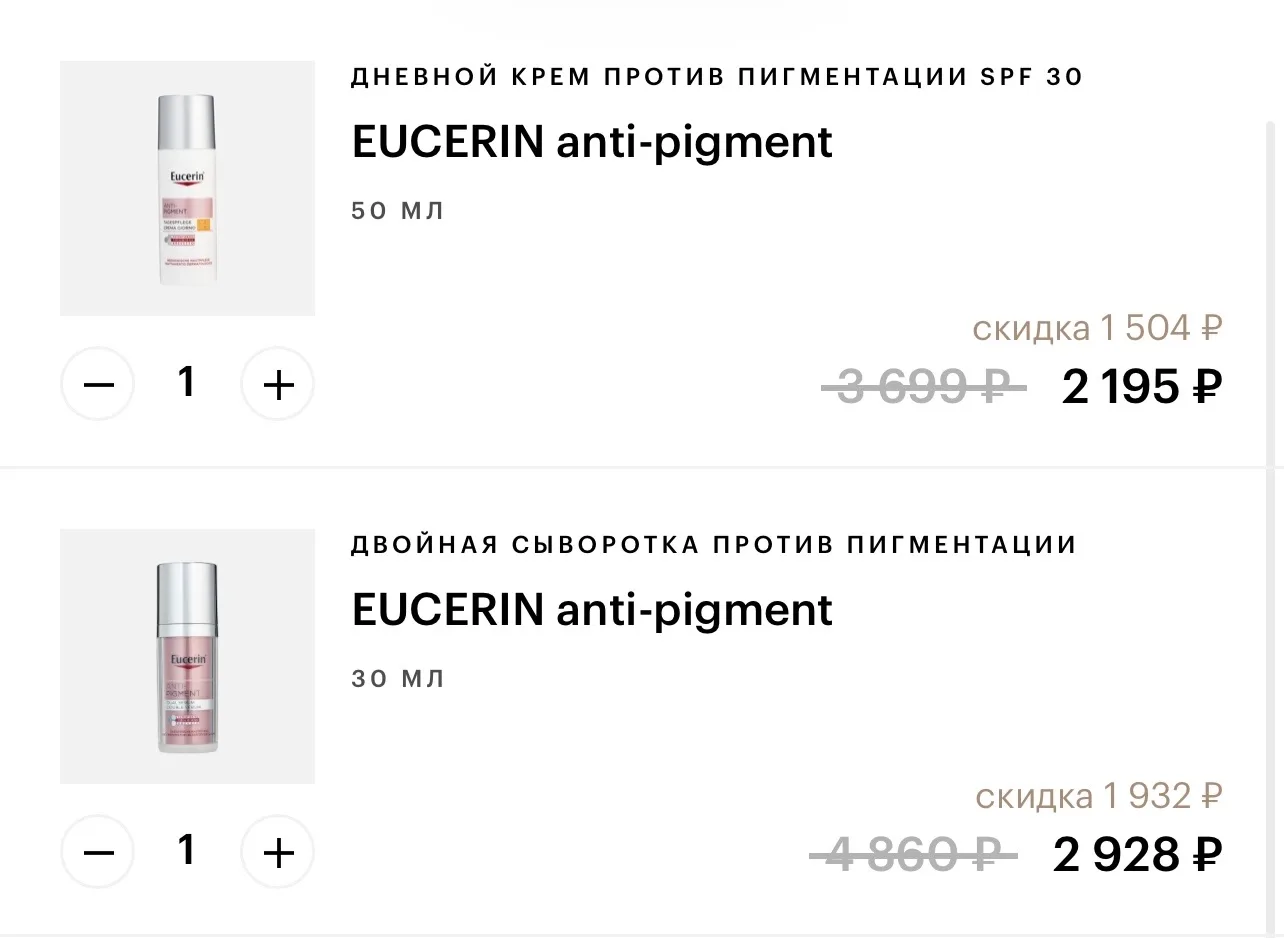Viewport: 1284px width, 938px height.
Task: Click the double serum description text
Action: click(714, 545)
